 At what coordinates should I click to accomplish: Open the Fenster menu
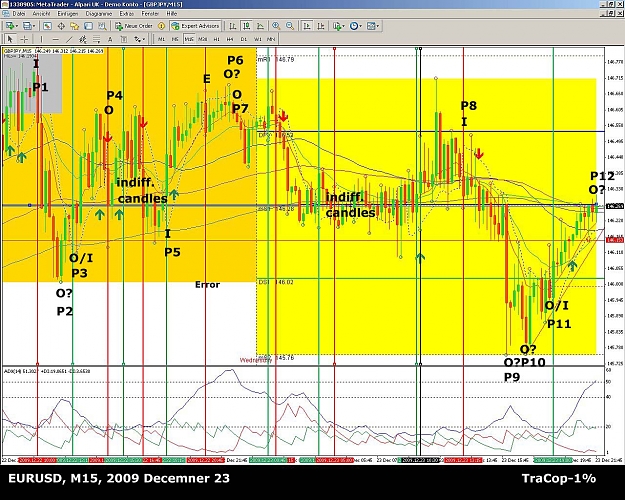click(x=150, y=14)
